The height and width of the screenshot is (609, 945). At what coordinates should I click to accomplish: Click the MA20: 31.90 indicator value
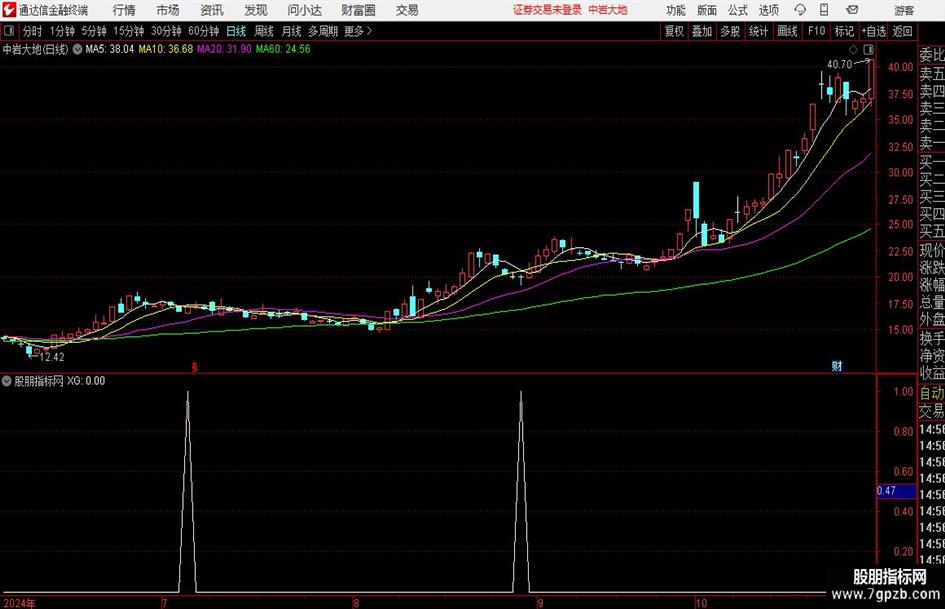click(x=224, y=49)
